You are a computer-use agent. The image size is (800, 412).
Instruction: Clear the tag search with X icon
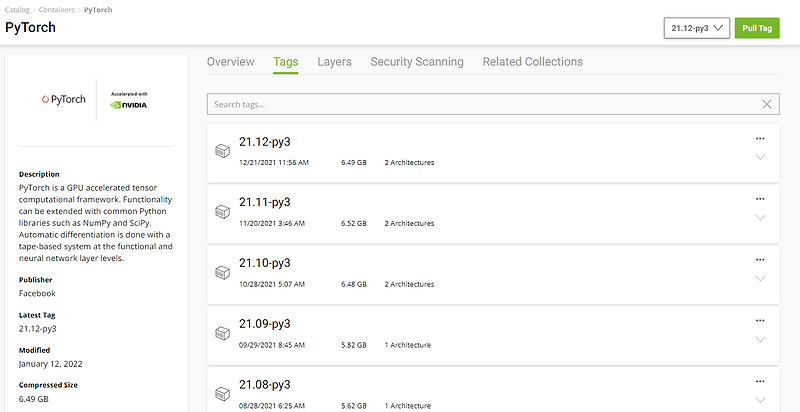pos(767,104)
